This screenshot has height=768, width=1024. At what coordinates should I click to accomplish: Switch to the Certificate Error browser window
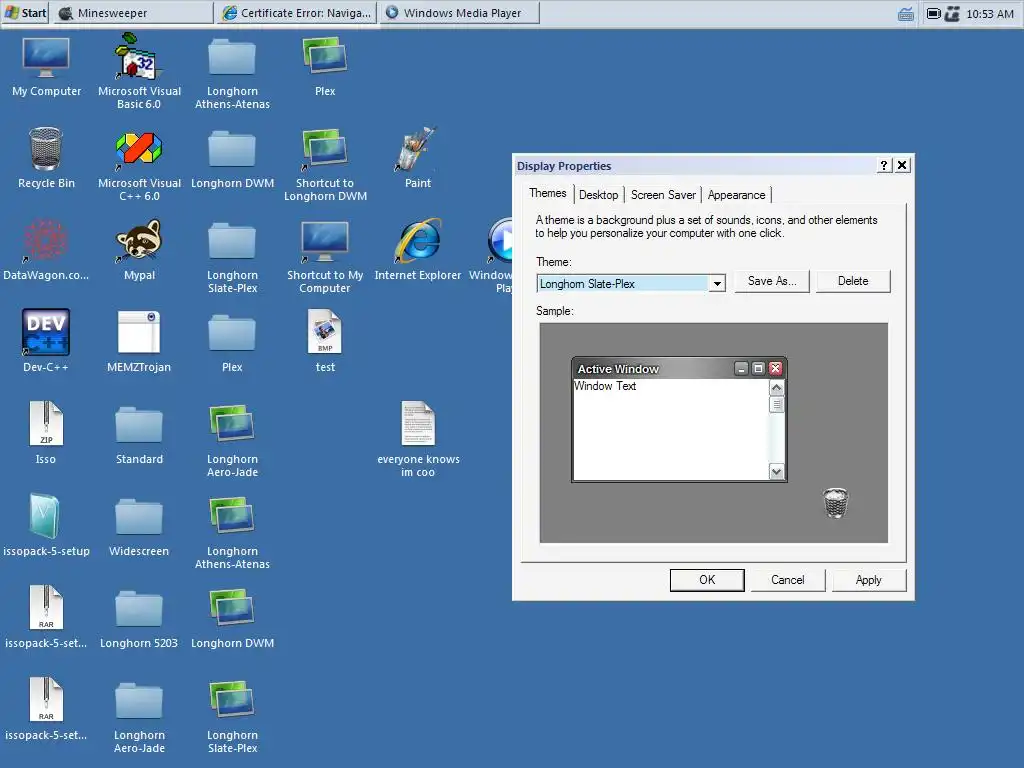[x=297, y=12]
